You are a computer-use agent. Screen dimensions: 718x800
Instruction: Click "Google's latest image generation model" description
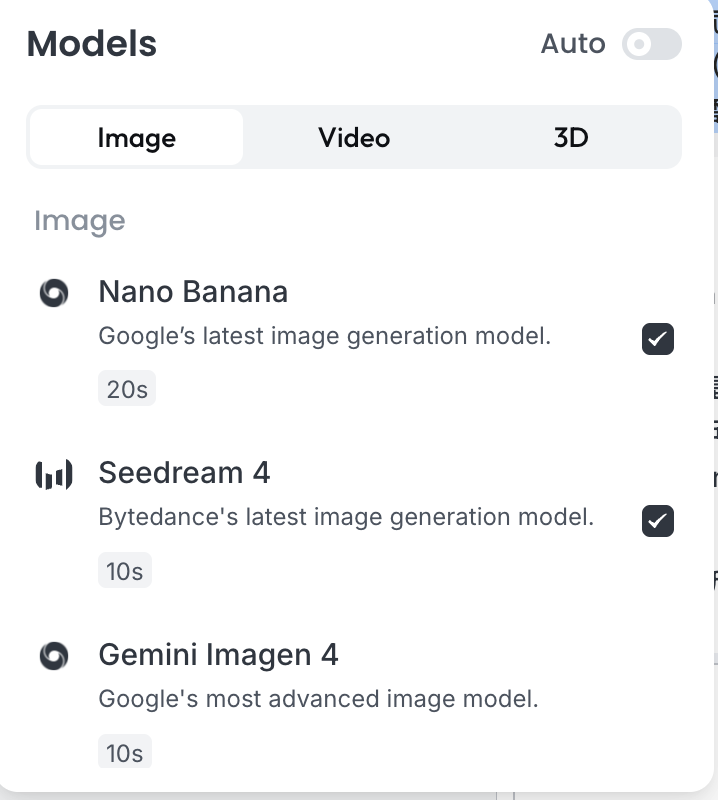click(x=325, y=336)
